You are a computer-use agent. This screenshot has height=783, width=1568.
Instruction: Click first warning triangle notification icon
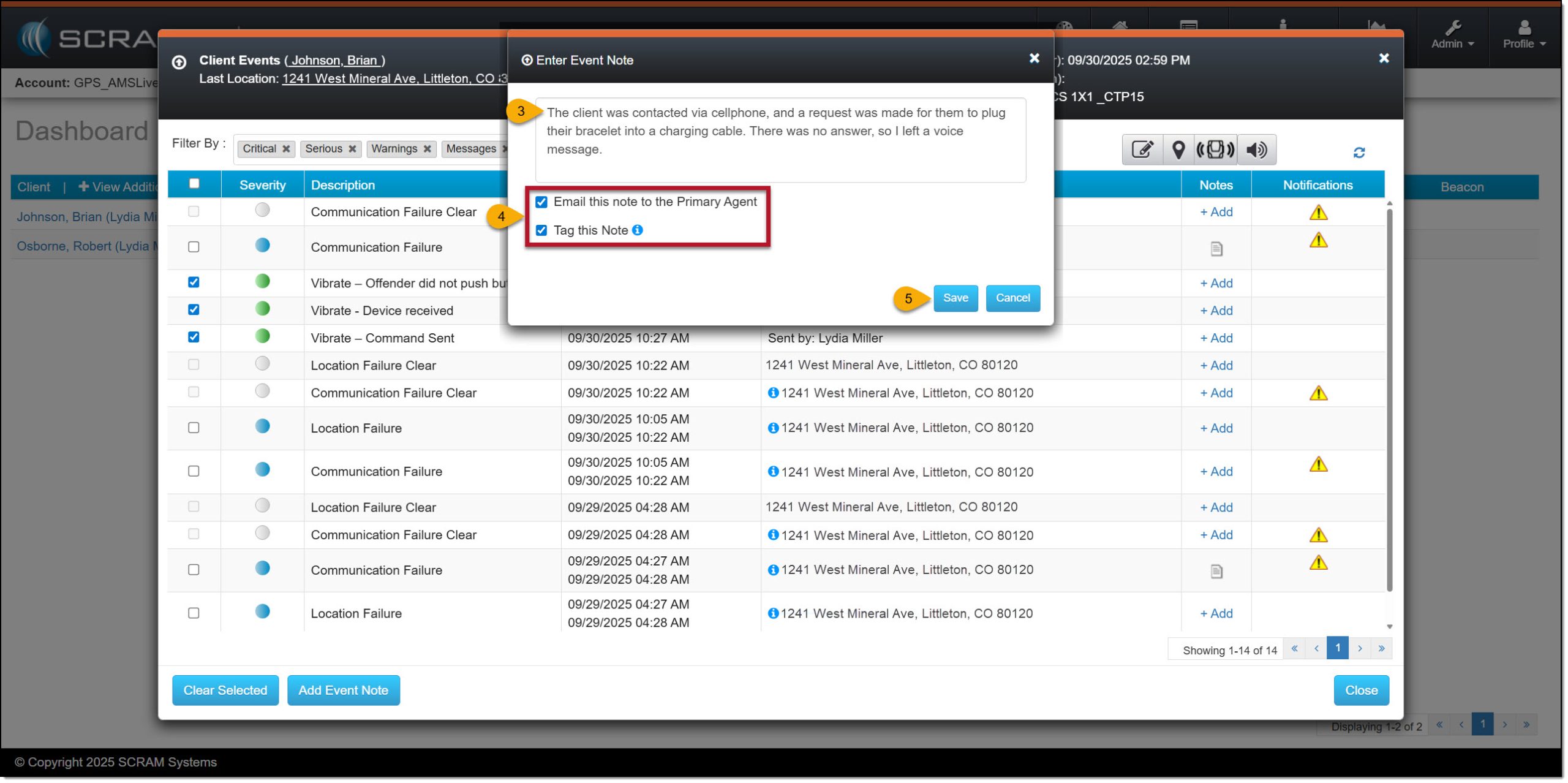1318,213
